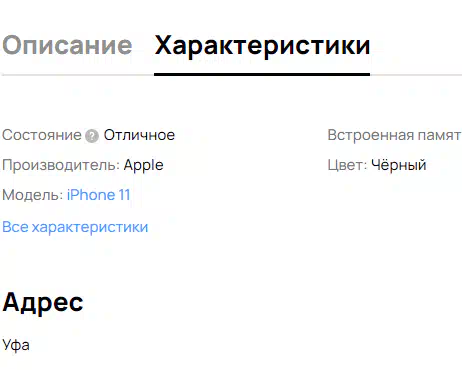Click the black underline beneath Характеристики
This screenshot has height=370, width=462.
[x=262, y=74]
